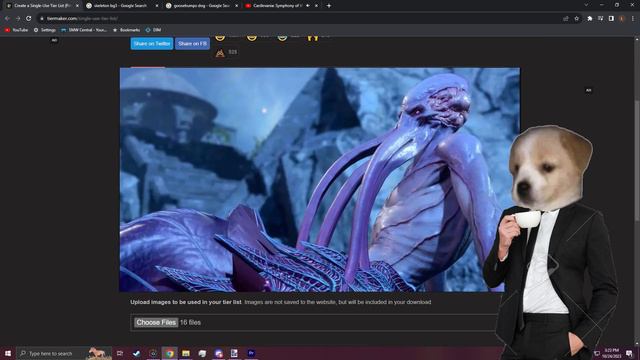Go back in browser history
This screenshot has height=360, width=640.
7,18
